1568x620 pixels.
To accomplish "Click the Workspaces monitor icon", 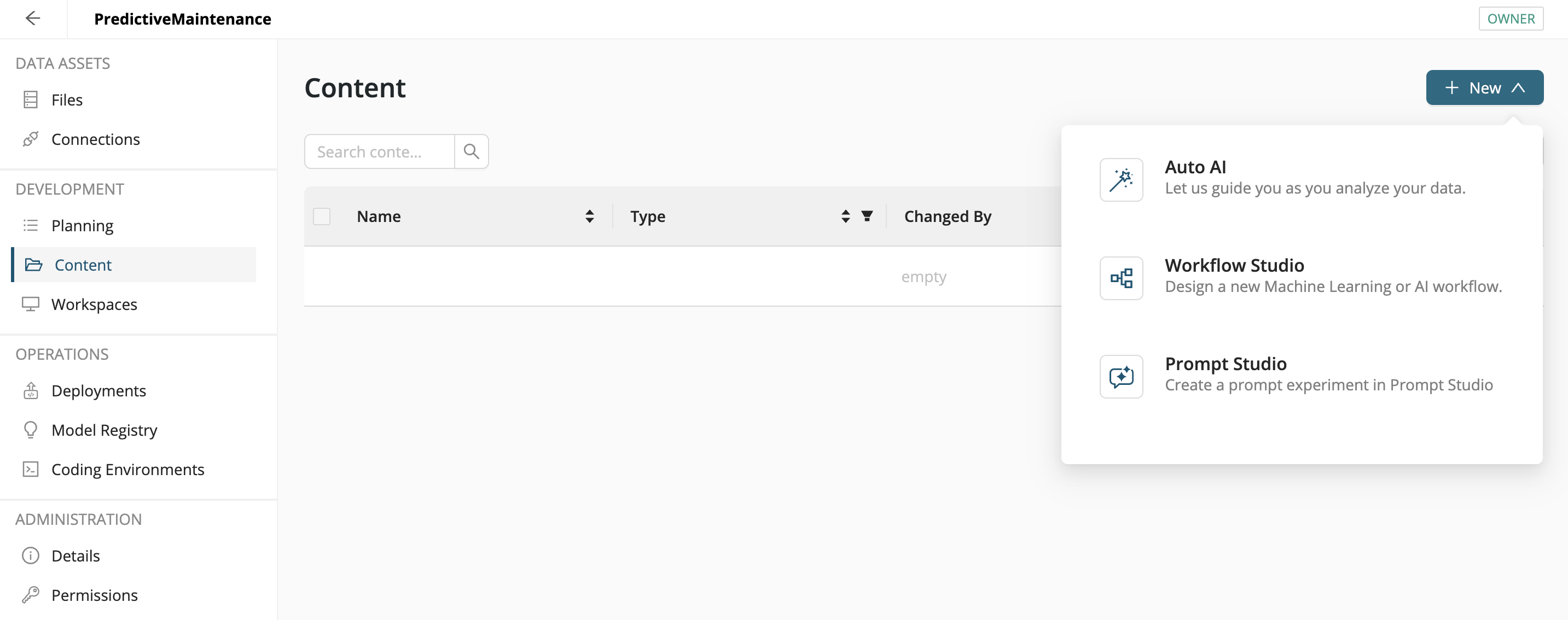I will (x=31, y=304).
